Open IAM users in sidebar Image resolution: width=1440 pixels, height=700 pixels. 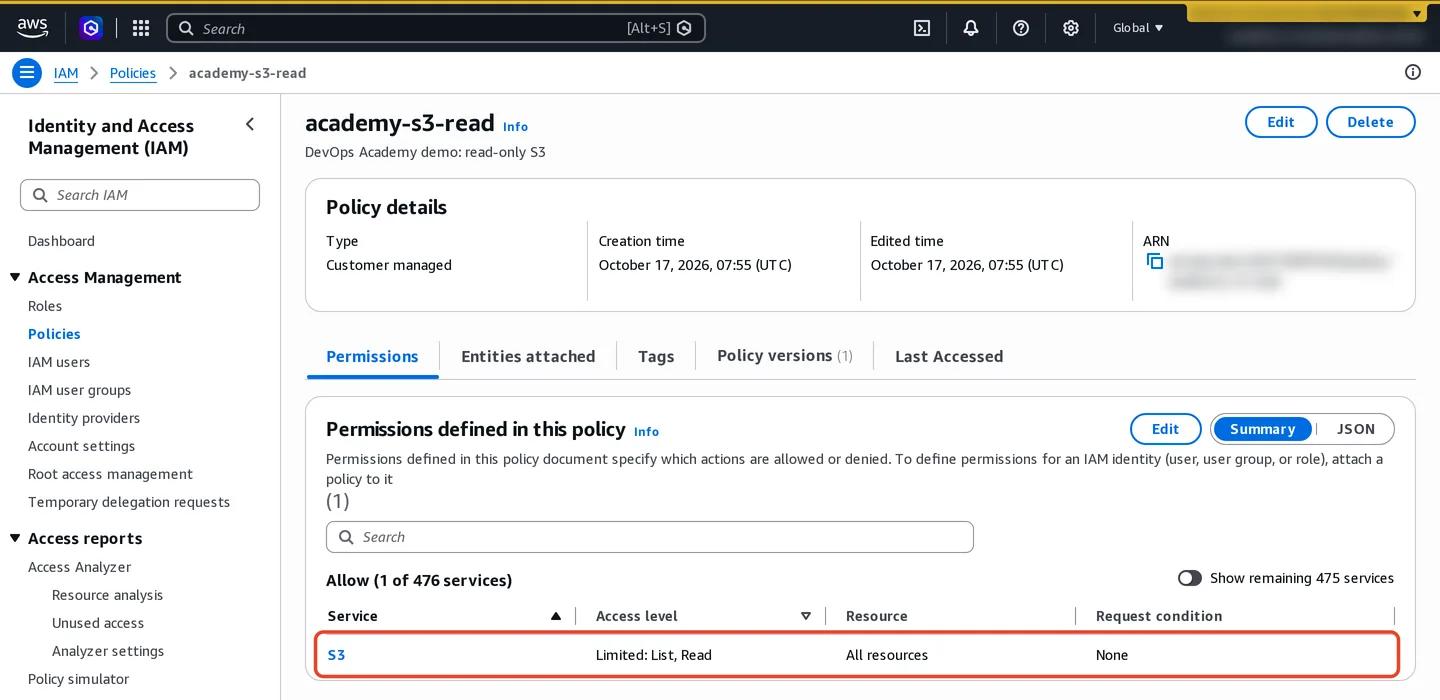pyautogui.click(x=59, y=362)
